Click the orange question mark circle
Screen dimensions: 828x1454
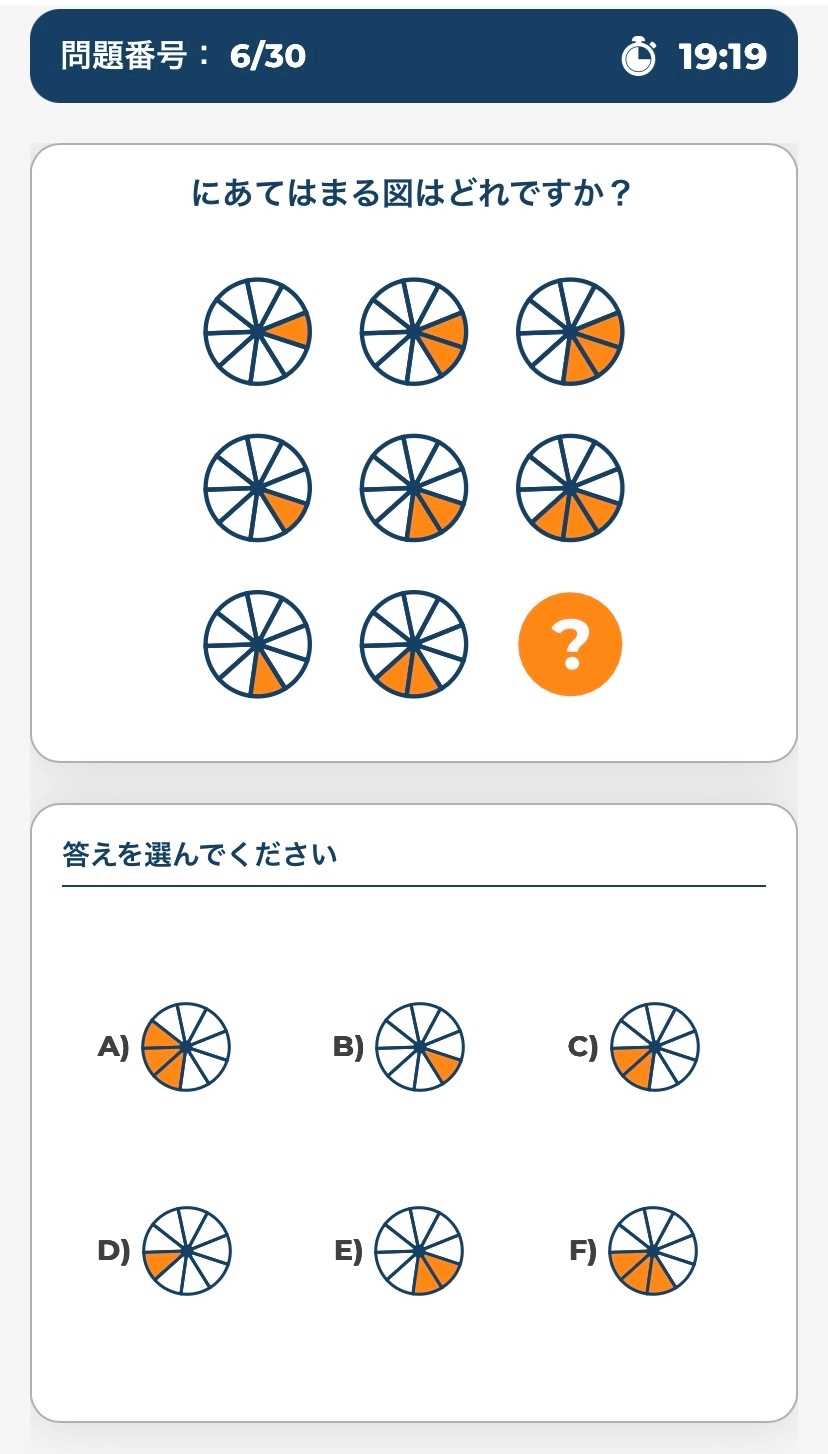pyautogui.click(x=570, y=645)
